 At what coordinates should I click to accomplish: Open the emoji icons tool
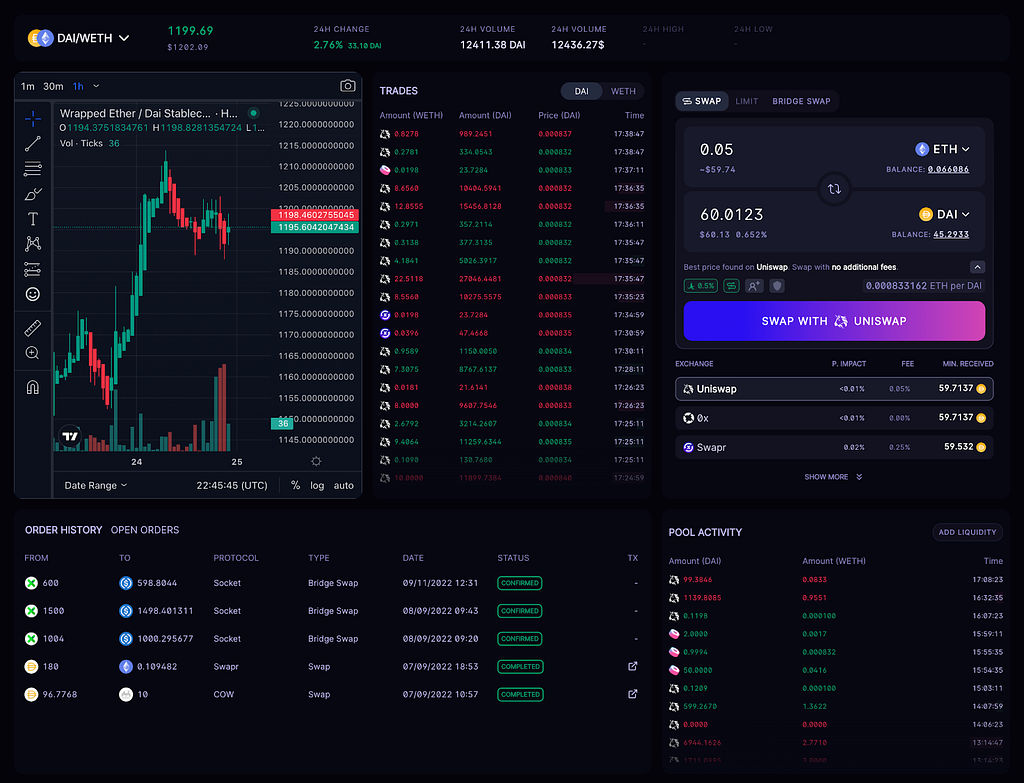pyautogui.click(x=33, y=294)
